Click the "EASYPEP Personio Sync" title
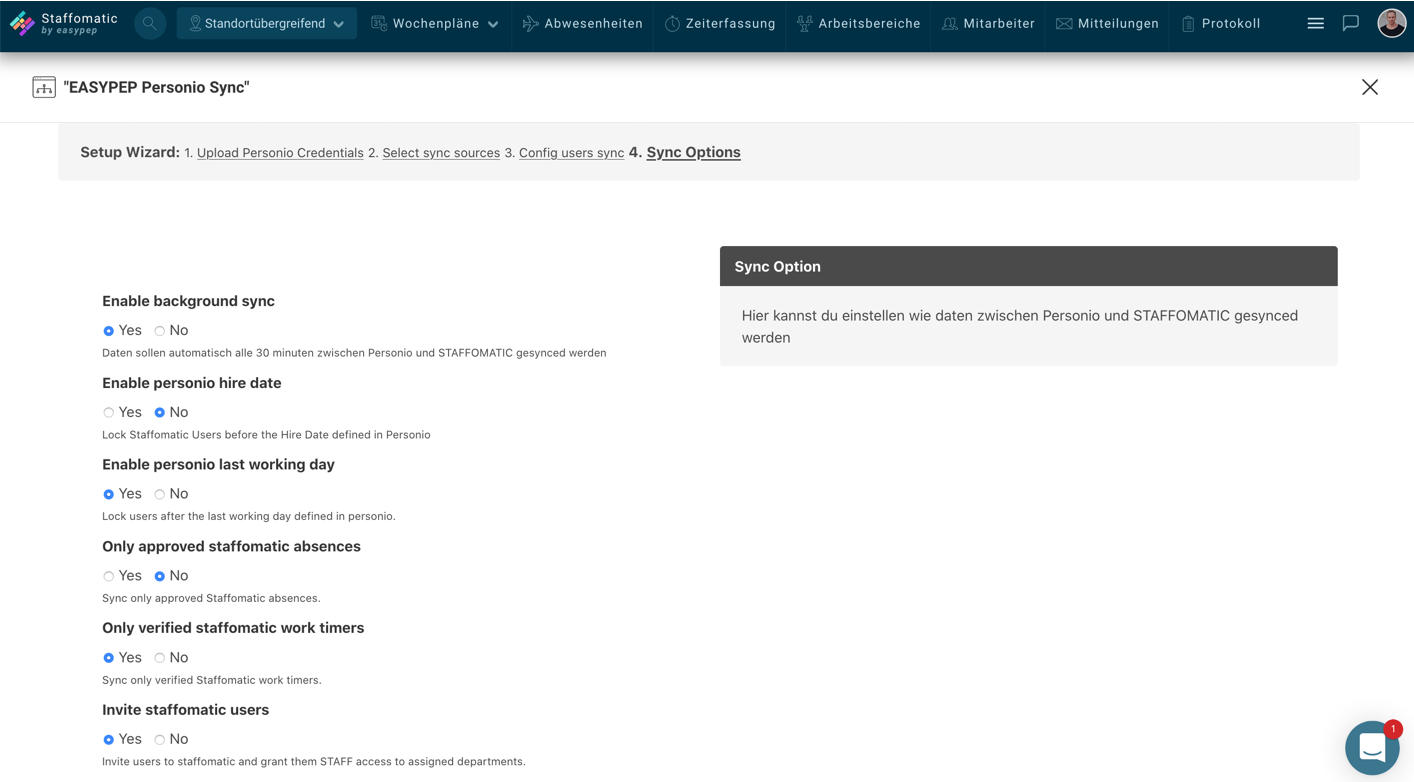Screen dimensions: 1414x782 tap(156, 87)
